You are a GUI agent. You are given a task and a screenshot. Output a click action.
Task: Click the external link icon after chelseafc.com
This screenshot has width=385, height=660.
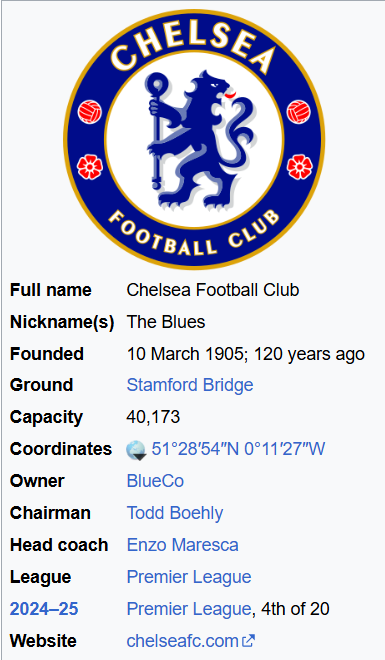pos(248,641)
